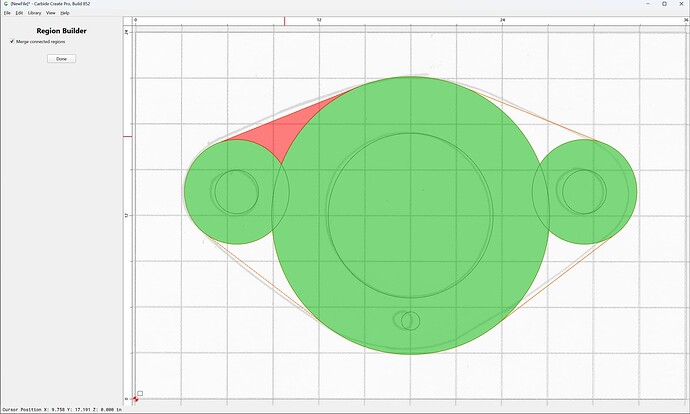Open the View menu
Image resolution: width=690 pixels, height=414 pixels.
tap(51, 13)
